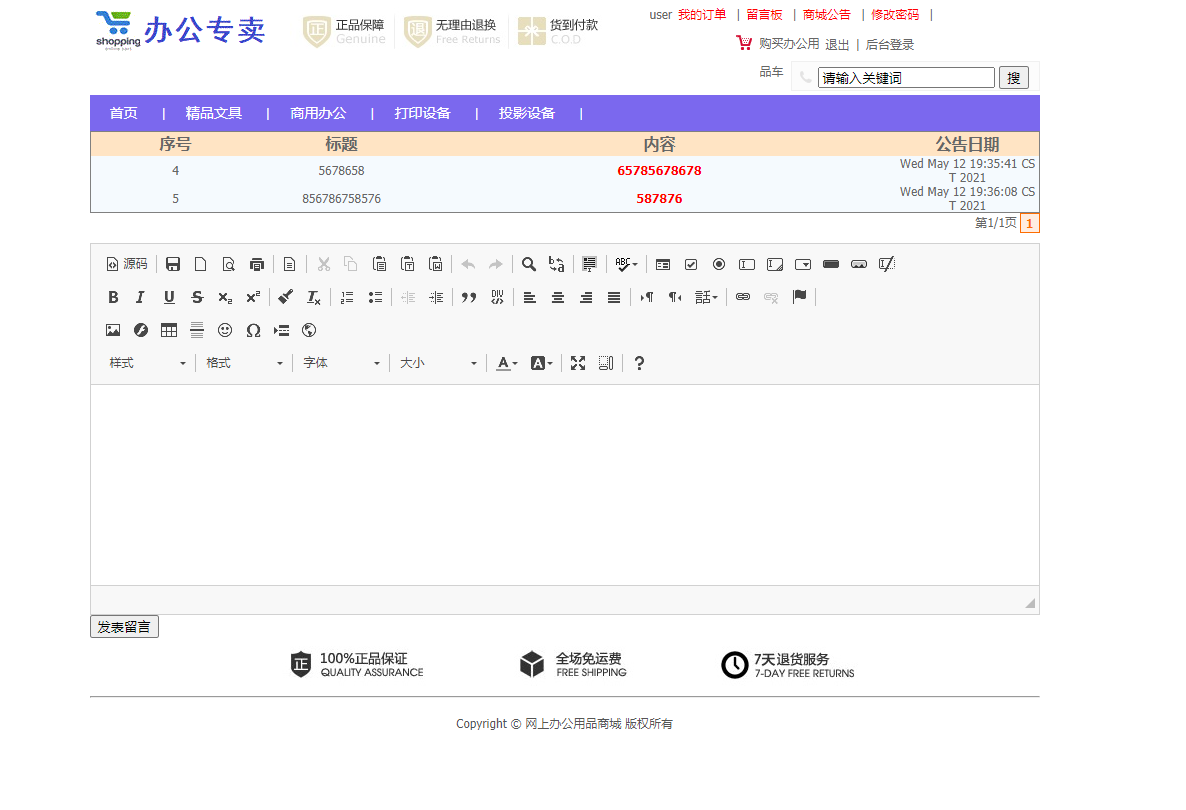Screen dimensions: 1186x810
Task: Expand the 大小 font size dropdown
Action: [437, 362]
